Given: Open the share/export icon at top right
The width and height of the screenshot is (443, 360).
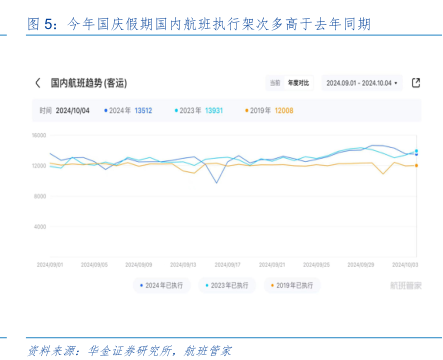Looking at the screenshot, I should (416, 83).
